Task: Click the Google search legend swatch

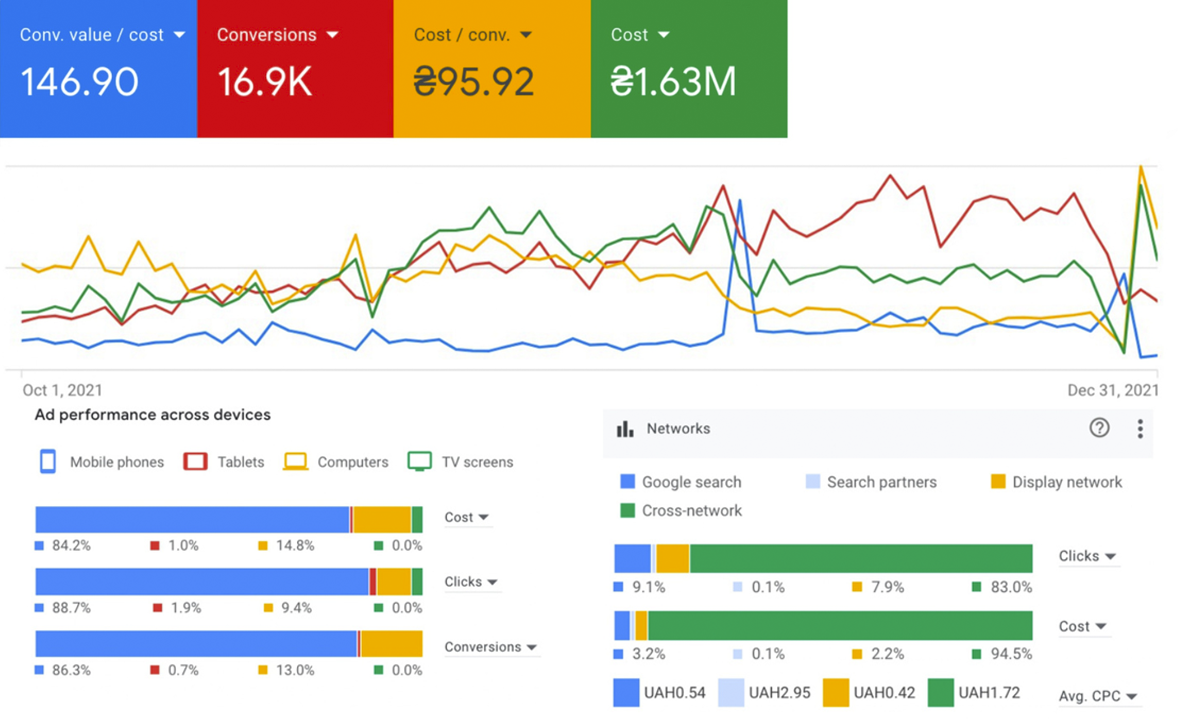Action: (628, 482)
